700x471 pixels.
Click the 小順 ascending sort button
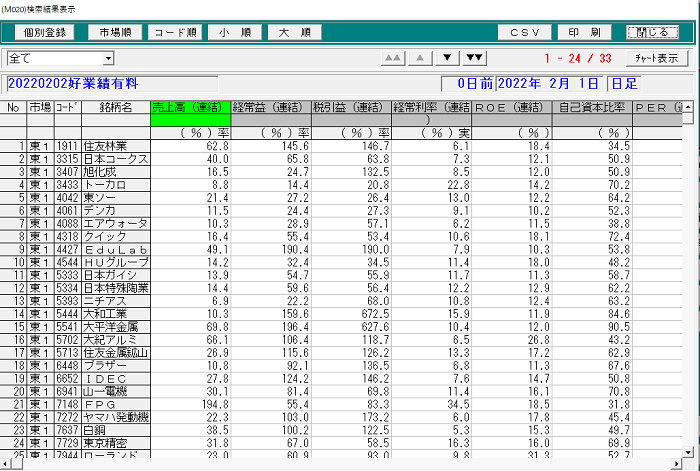click(235, 32)
